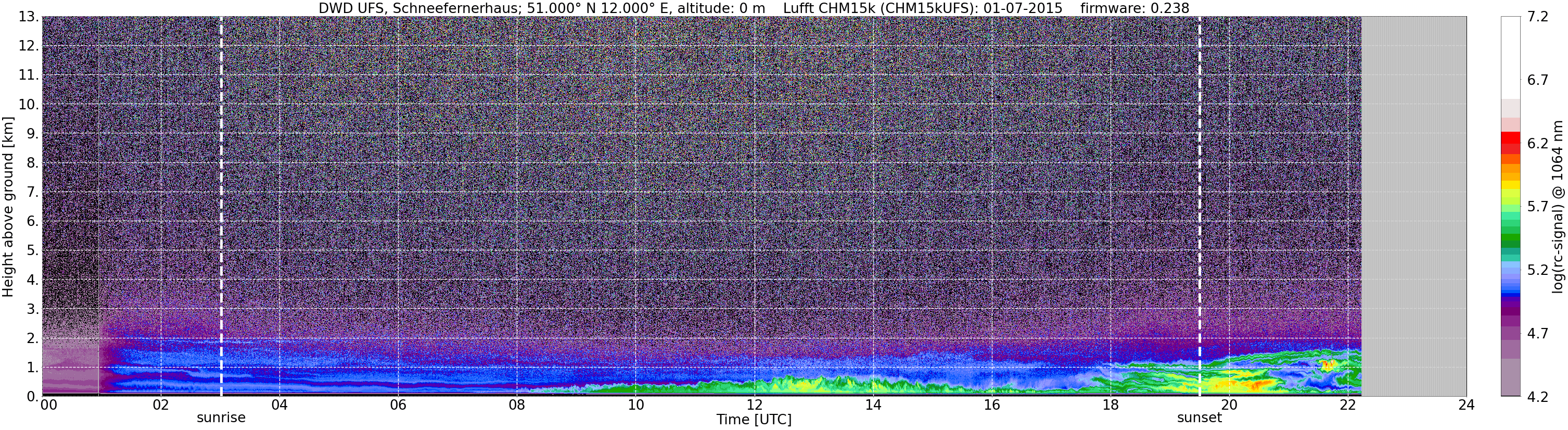This screenshot has width=1568, height=430.
Task: Click the '10' time tick label
Action: (x=635, y=405)
